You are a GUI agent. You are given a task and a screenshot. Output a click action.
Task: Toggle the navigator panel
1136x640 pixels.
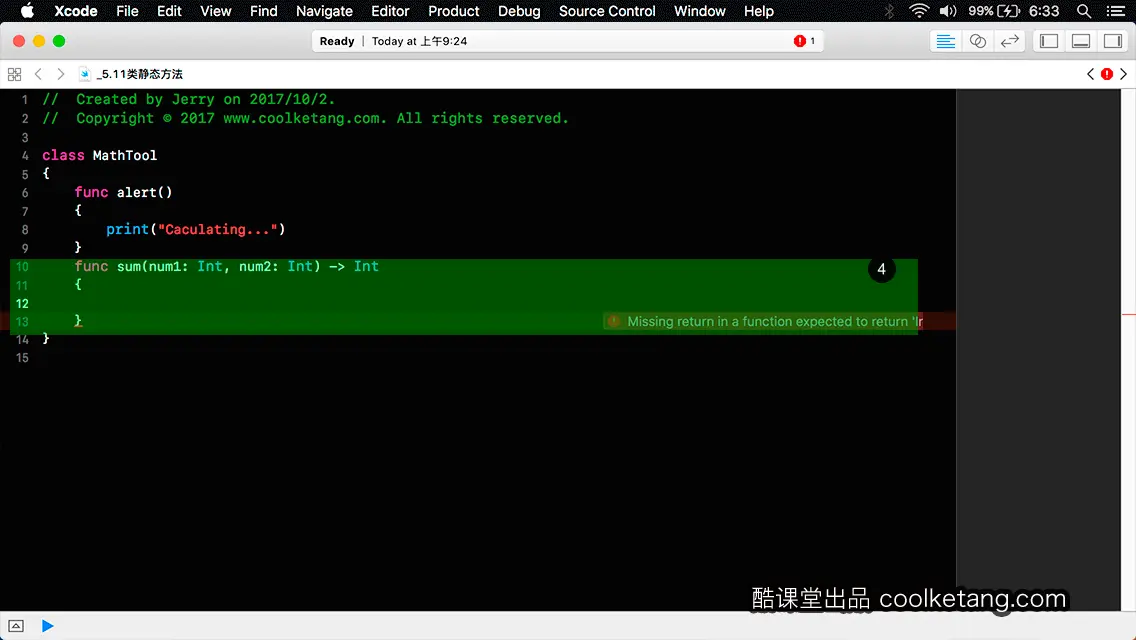point(1049,41)
